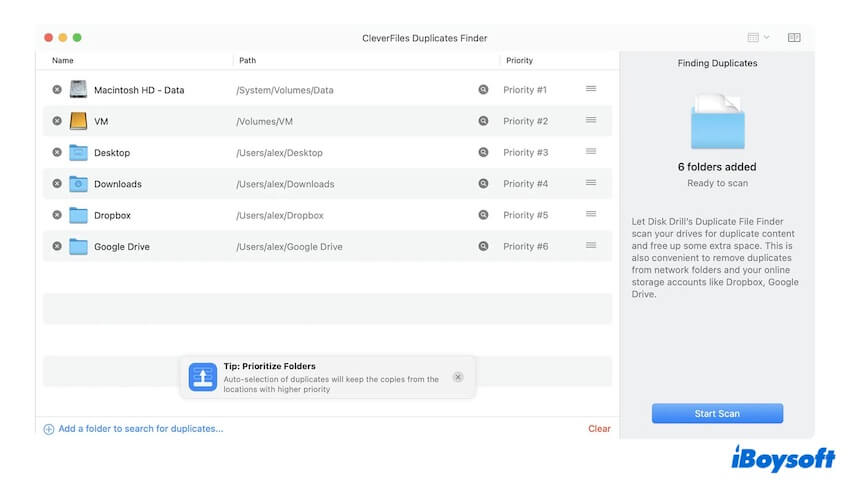Reveal /System/Volumes/Data with magnifier icon
This screenshot has width=850, height=480.
[483, 89]
